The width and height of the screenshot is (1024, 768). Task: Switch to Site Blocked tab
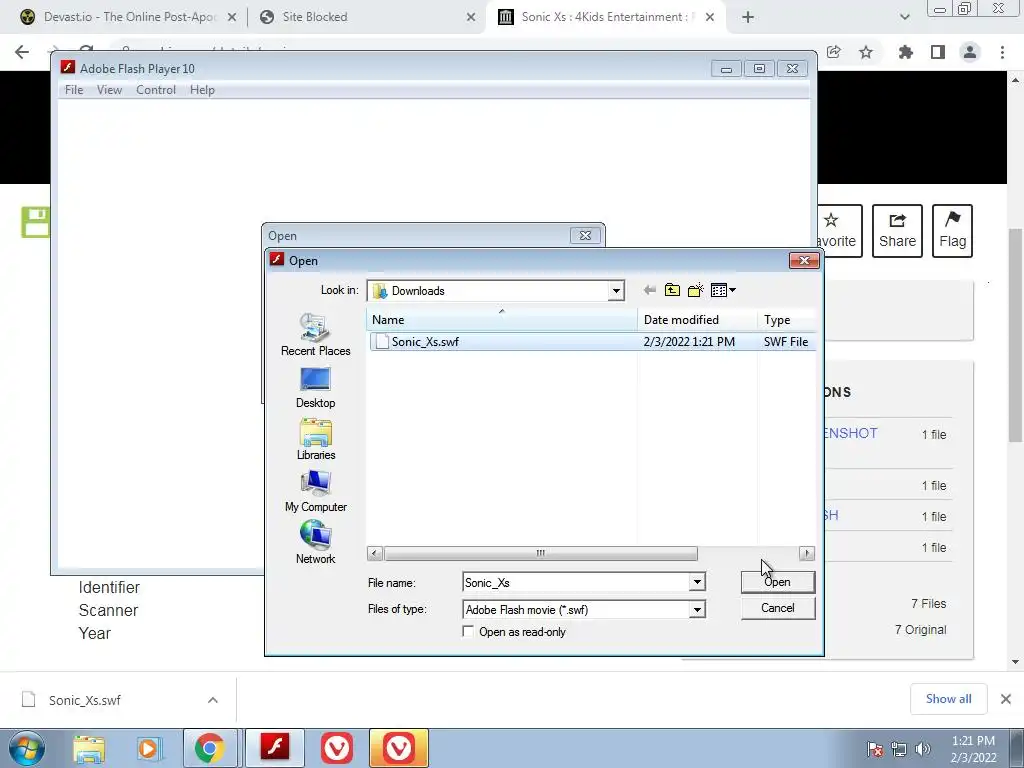click(364, 17)
